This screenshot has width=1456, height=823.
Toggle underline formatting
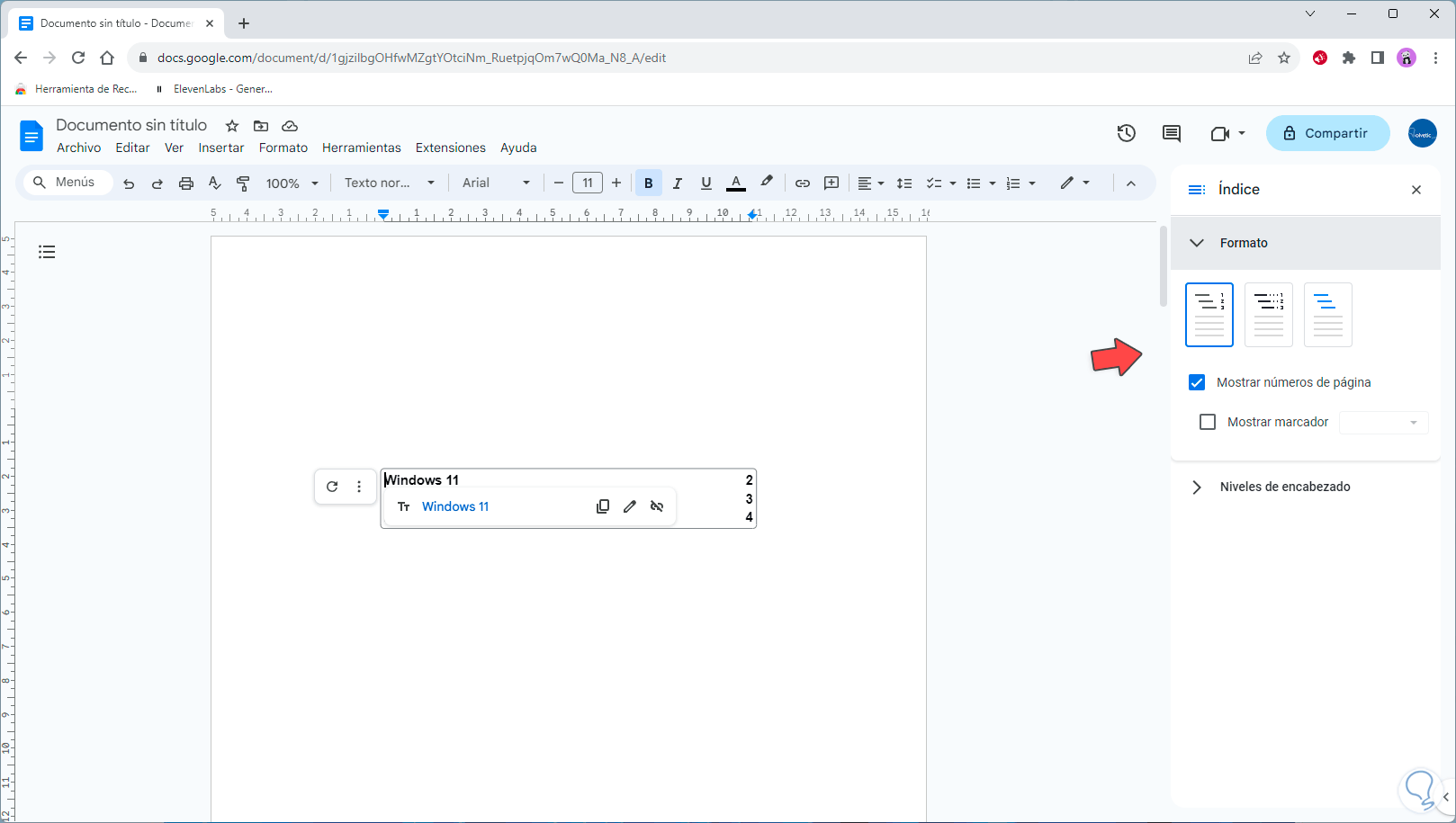[x=706, y=183]
